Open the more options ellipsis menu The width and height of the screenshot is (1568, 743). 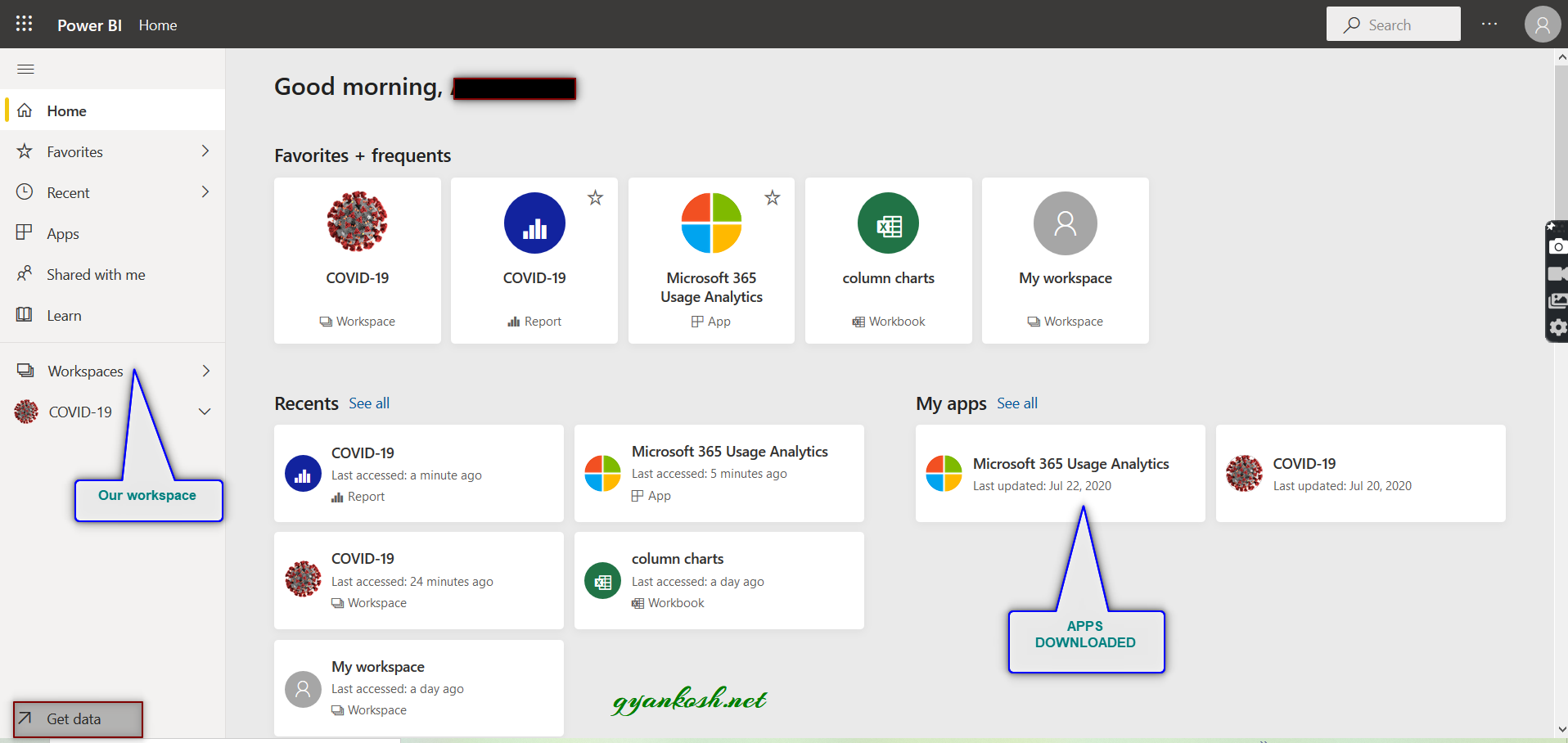(1489, 24)
